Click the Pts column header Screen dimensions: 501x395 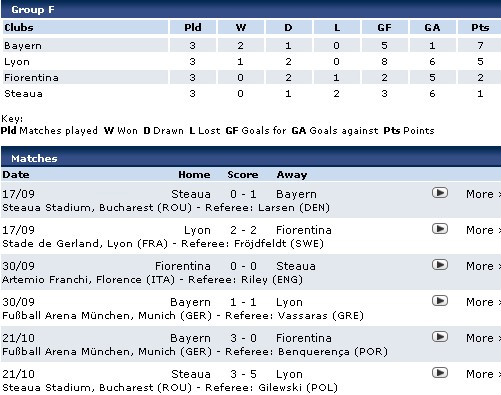pos(480,27)
